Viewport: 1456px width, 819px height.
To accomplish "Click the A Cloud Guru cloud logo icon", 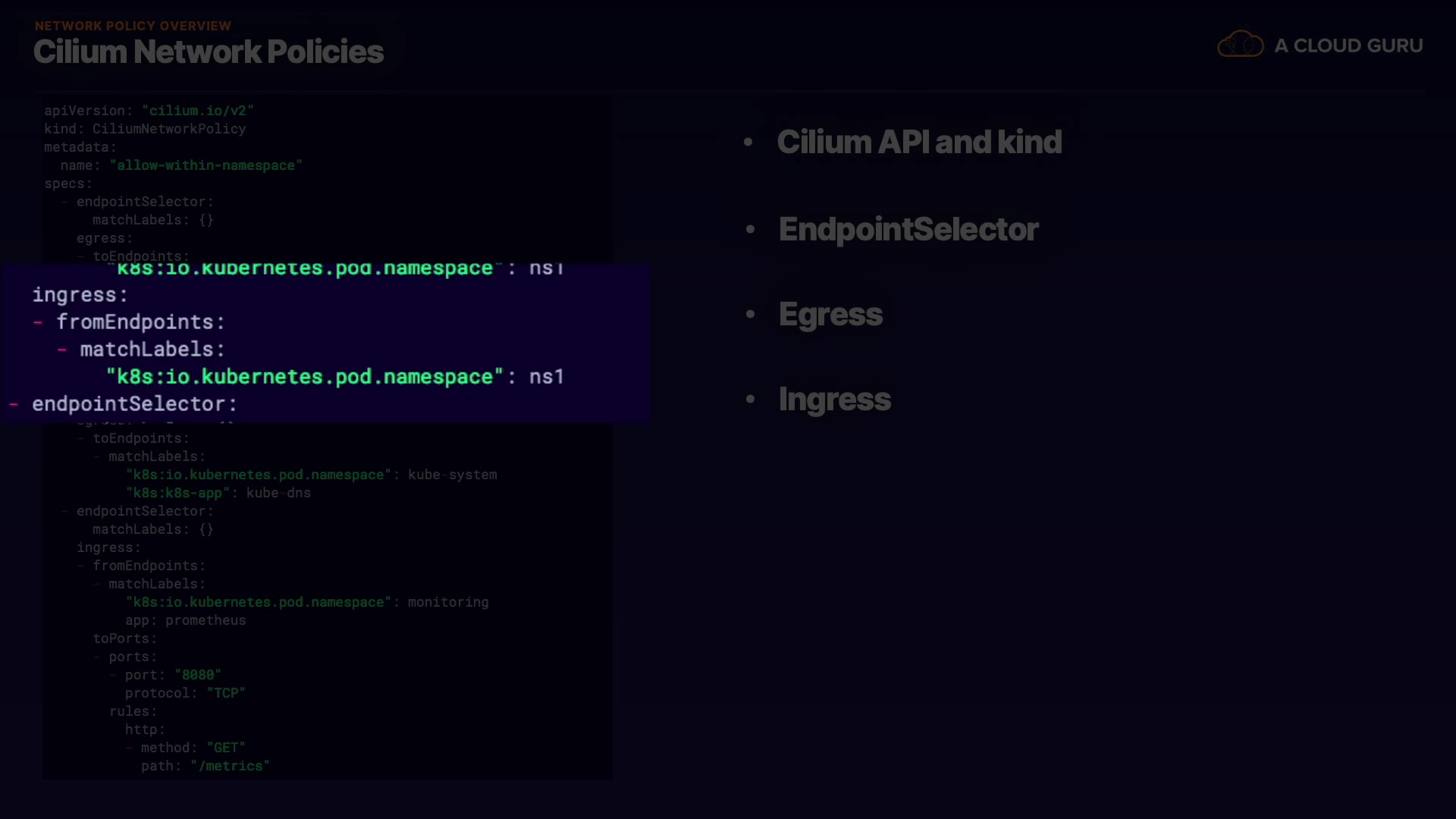I will pyautogui.click(x=1240, y=45).
